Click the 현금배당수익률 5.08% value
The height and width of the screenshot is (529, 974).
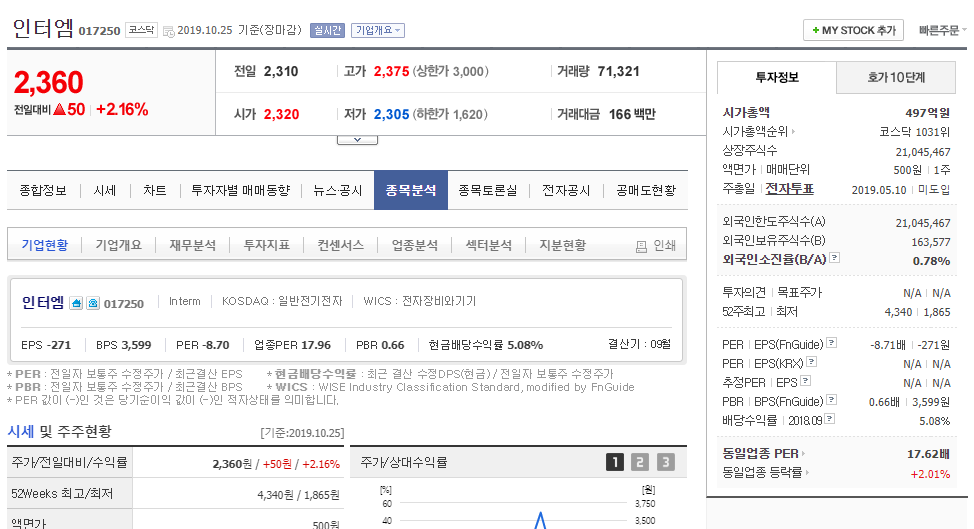[525, 345]
